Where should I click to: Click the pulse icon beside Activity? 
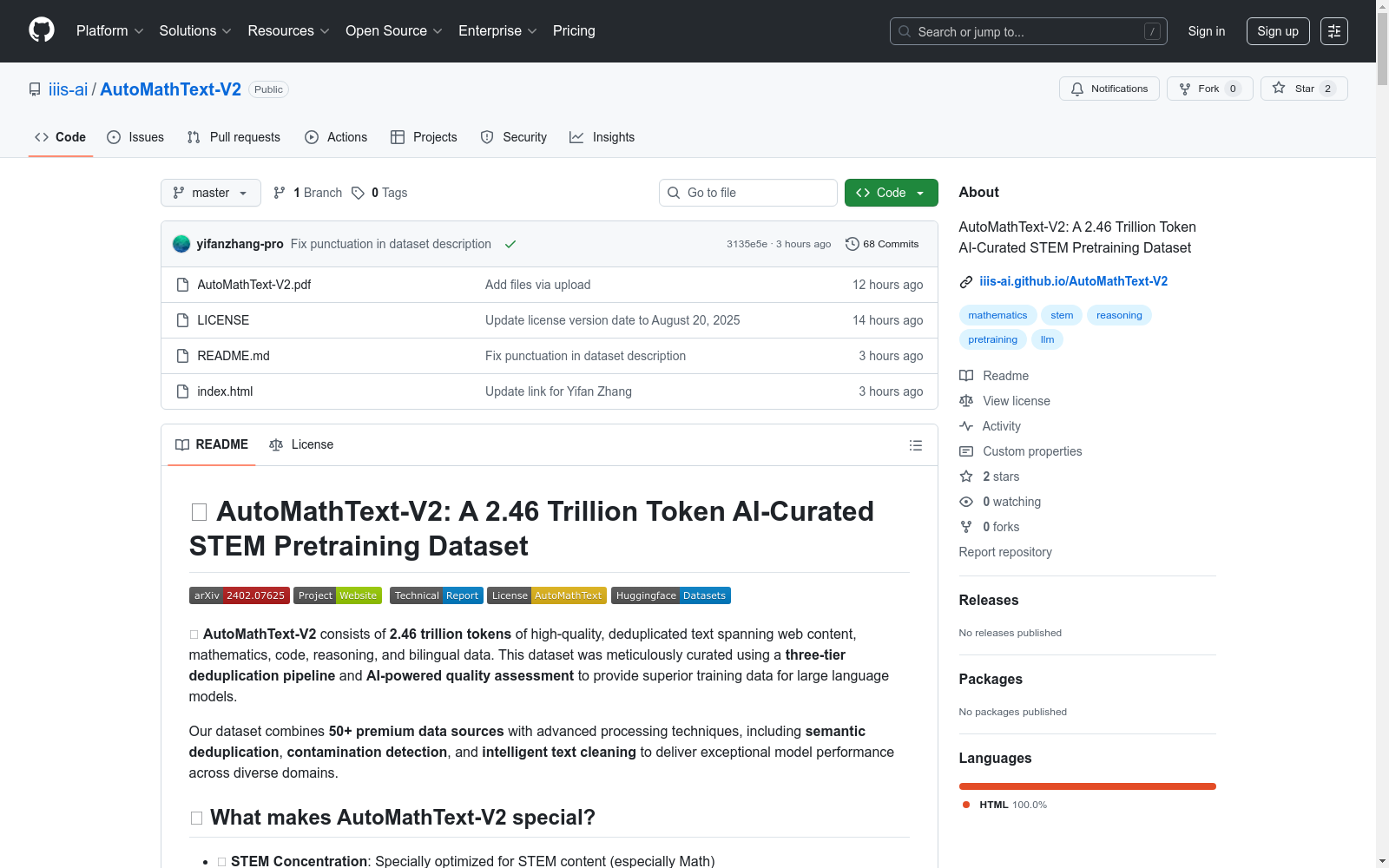point(966,426)
